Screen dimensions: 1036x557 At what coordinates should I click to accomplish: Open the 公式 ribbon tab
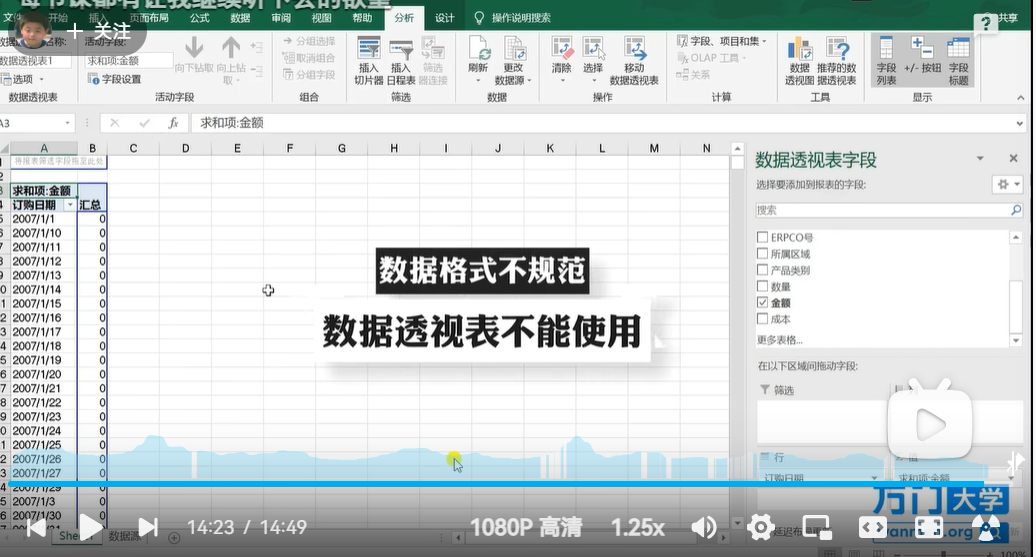200,18
